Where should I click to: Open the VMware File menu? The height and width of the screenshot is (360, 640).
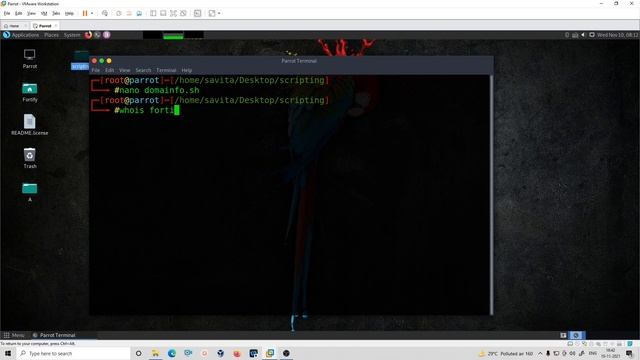[7, 13]
